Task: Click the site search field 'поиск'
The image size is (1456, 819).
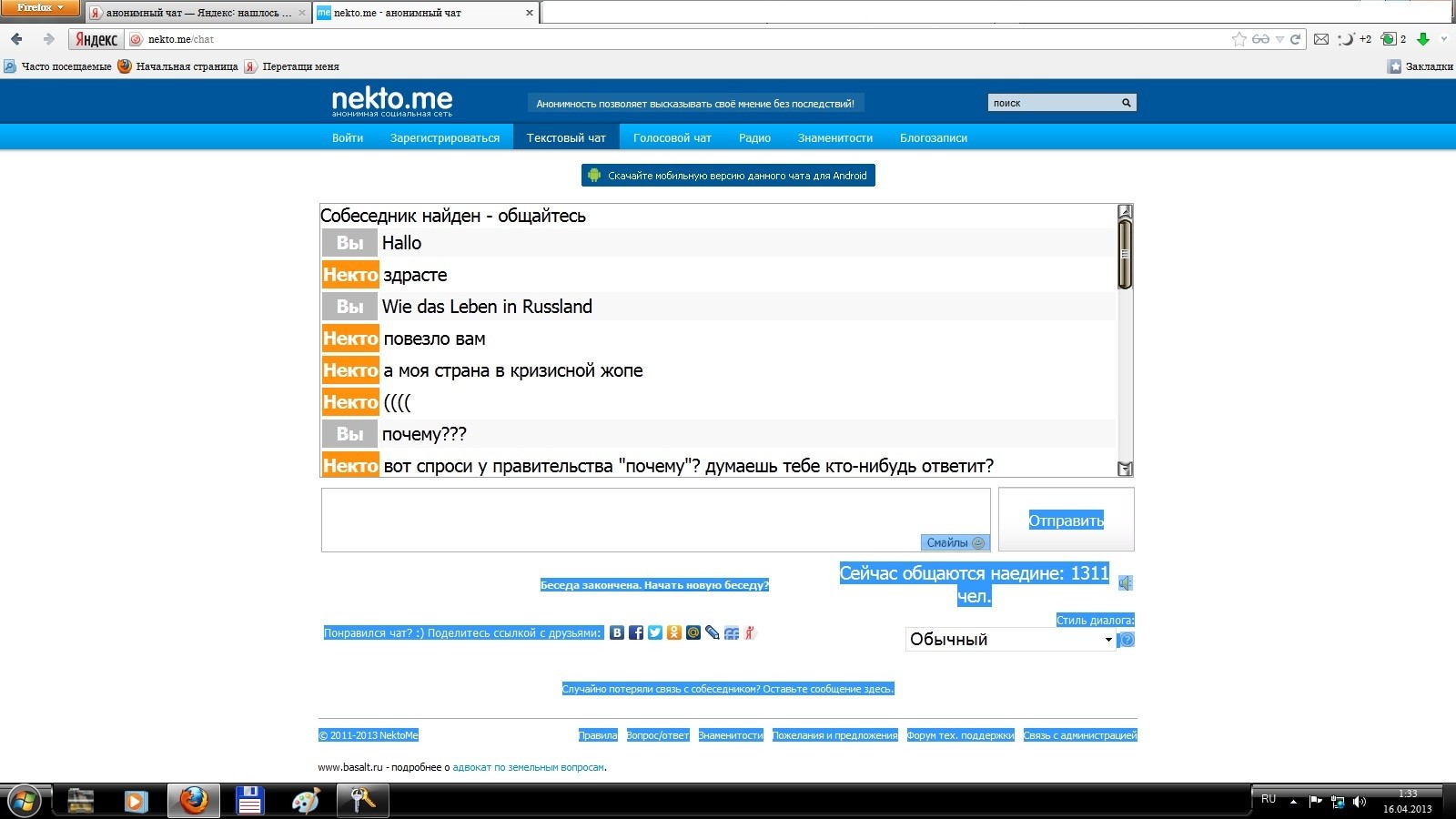Action: [1054, 103]
